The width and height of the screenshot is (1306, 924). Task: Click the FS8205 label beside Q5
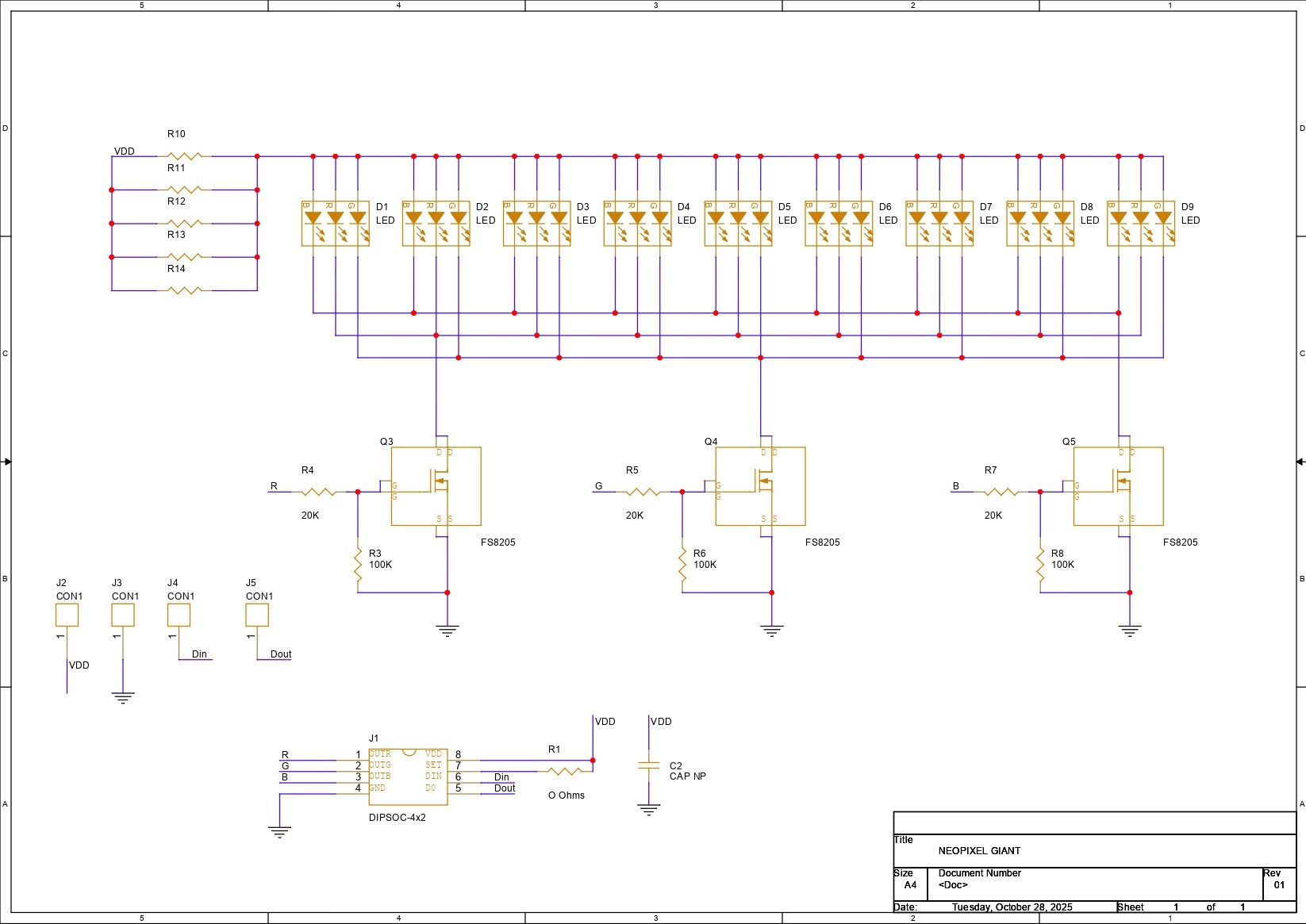point(1180,543)
